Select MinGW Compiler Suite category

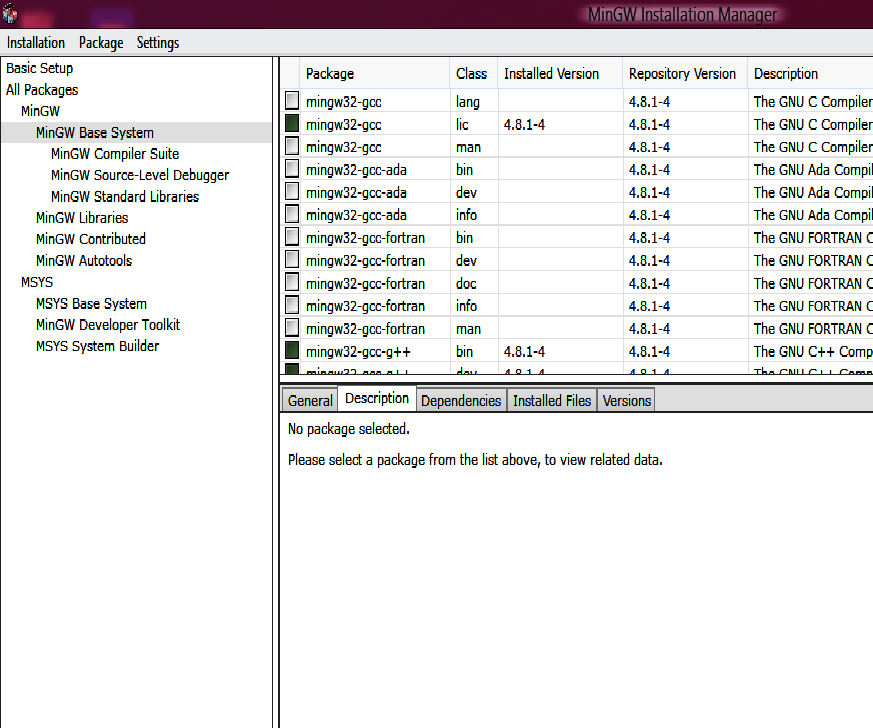click(x=115, y=154)
